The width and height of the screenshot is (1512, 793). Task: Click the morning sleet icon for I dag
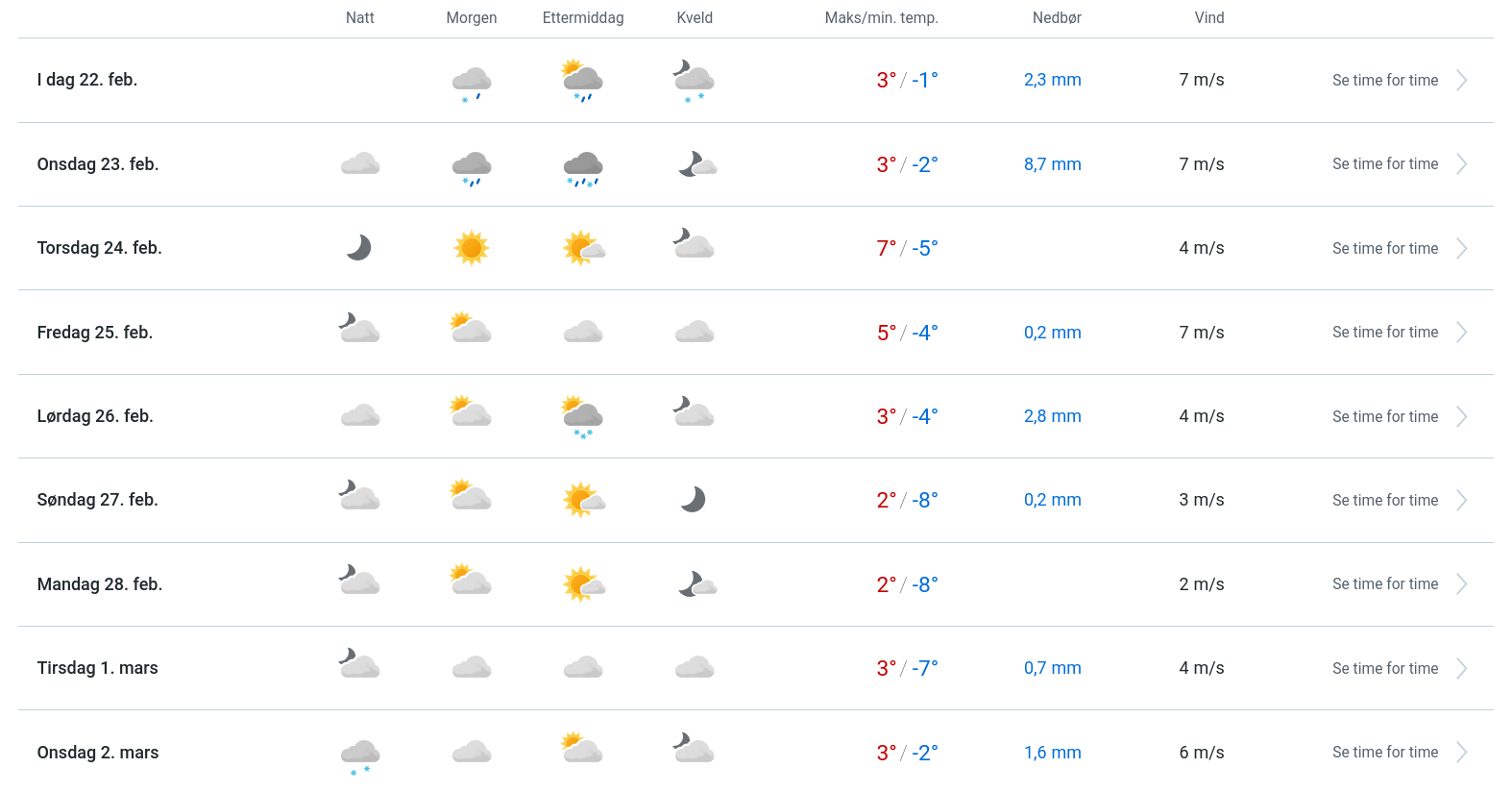[x=472, y=83]
